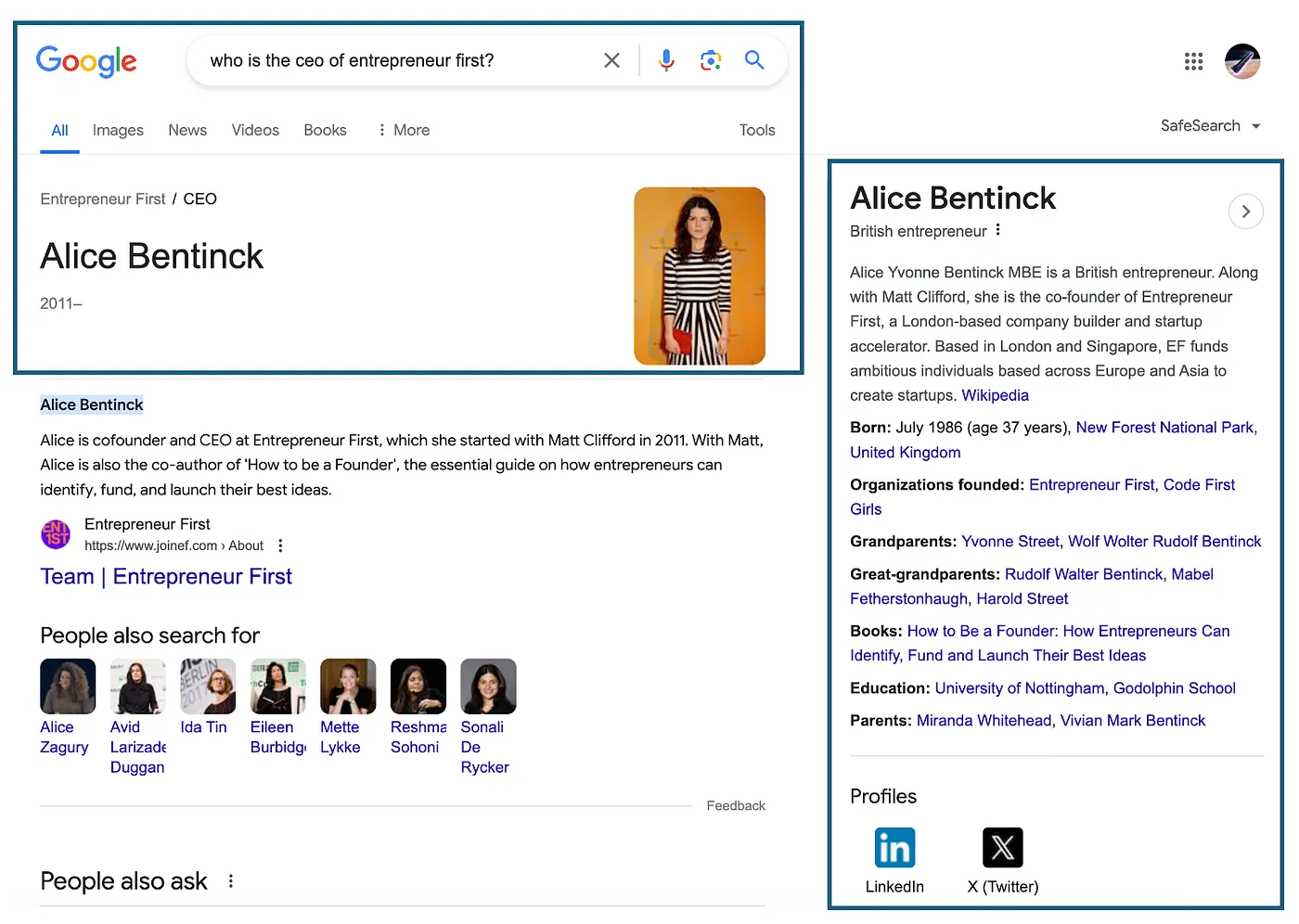Select the All tab
This screenshot has width=1299, height=924.
(x=59, y=131)
